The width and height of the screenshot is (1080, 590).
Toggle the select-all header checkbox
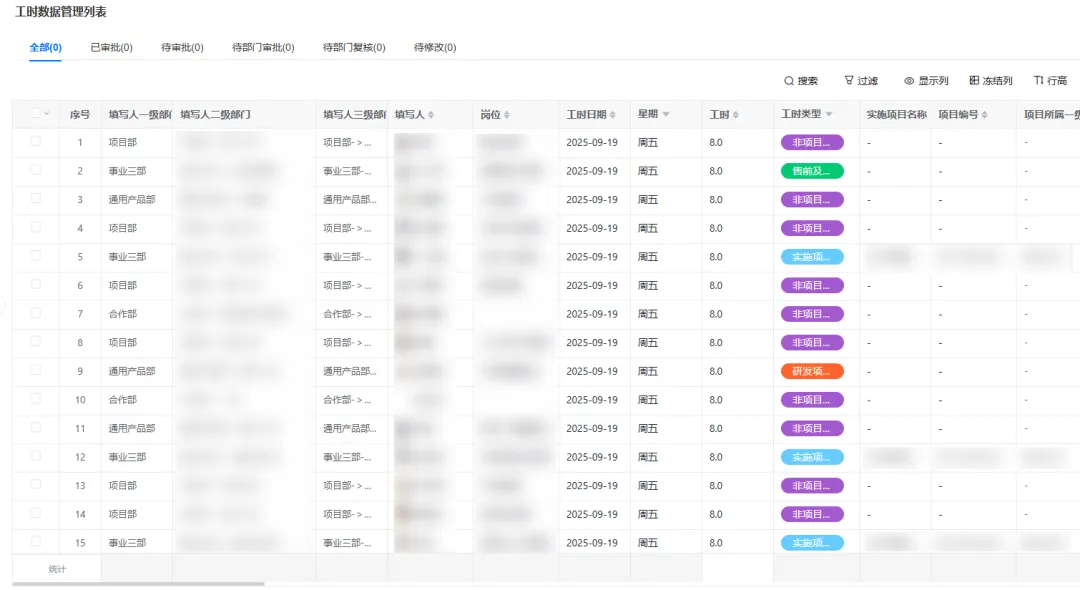pos(36,114)
